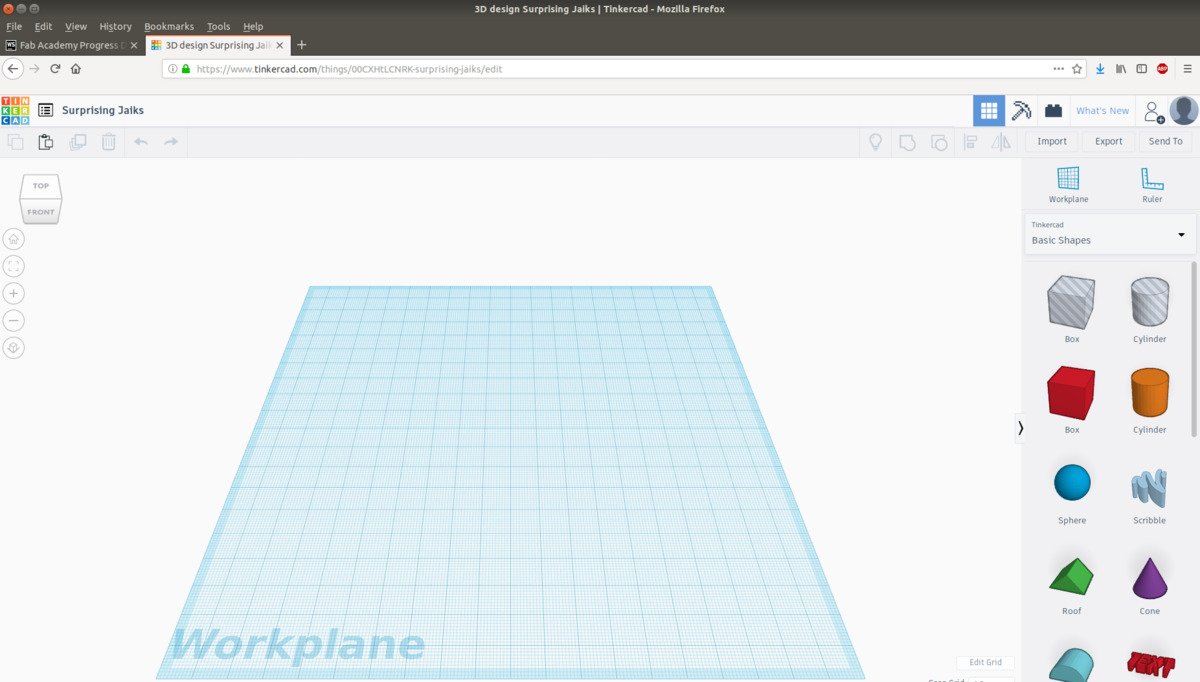Click the Delete trash icon
The image size is (1200, 682).
pyautogui.click(x=108, y=142)
